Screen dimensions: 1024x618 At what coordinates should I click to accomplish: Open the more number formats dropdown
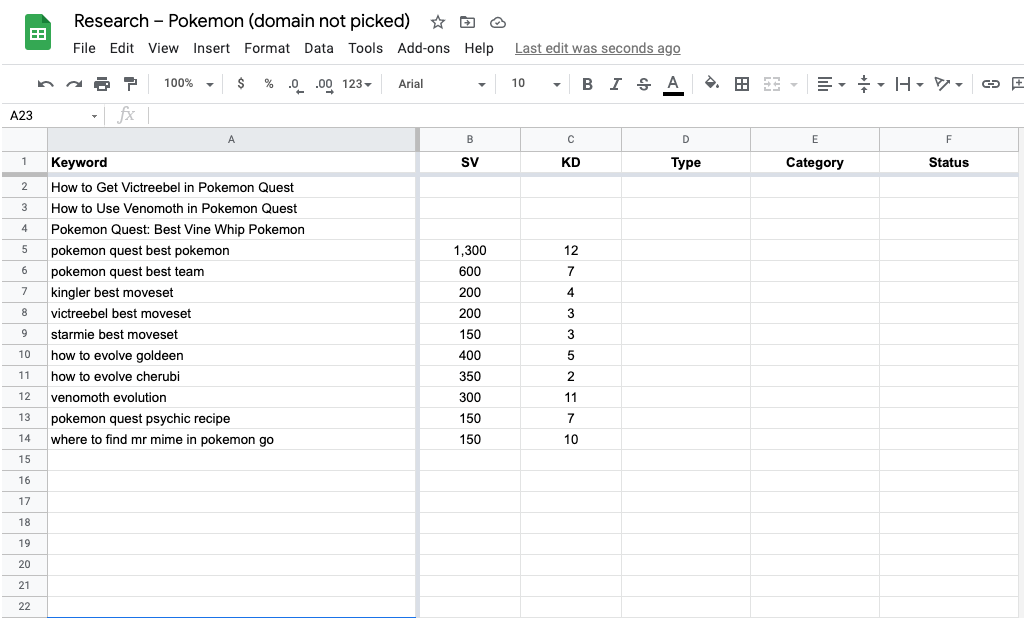tap(357, 84)
